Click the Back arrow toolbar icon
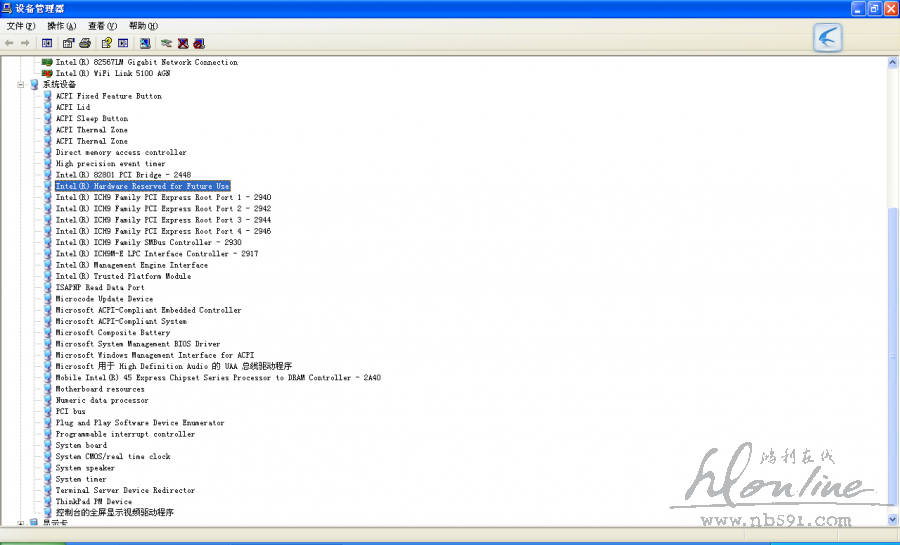This screenshot has height=545, width=900. (9, 43)
